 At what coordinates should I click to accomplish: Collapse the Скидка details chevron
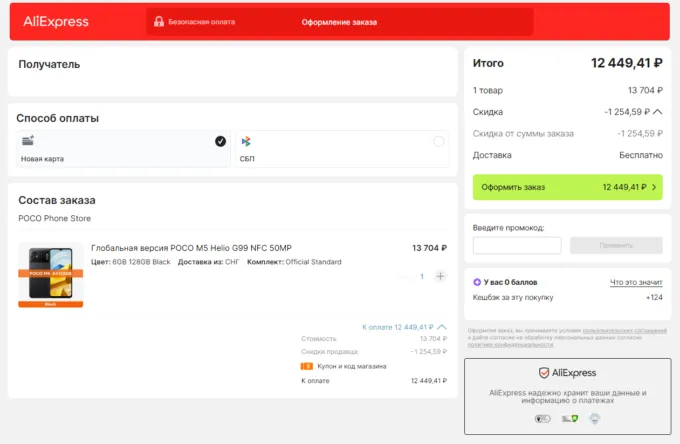point(658,112)
